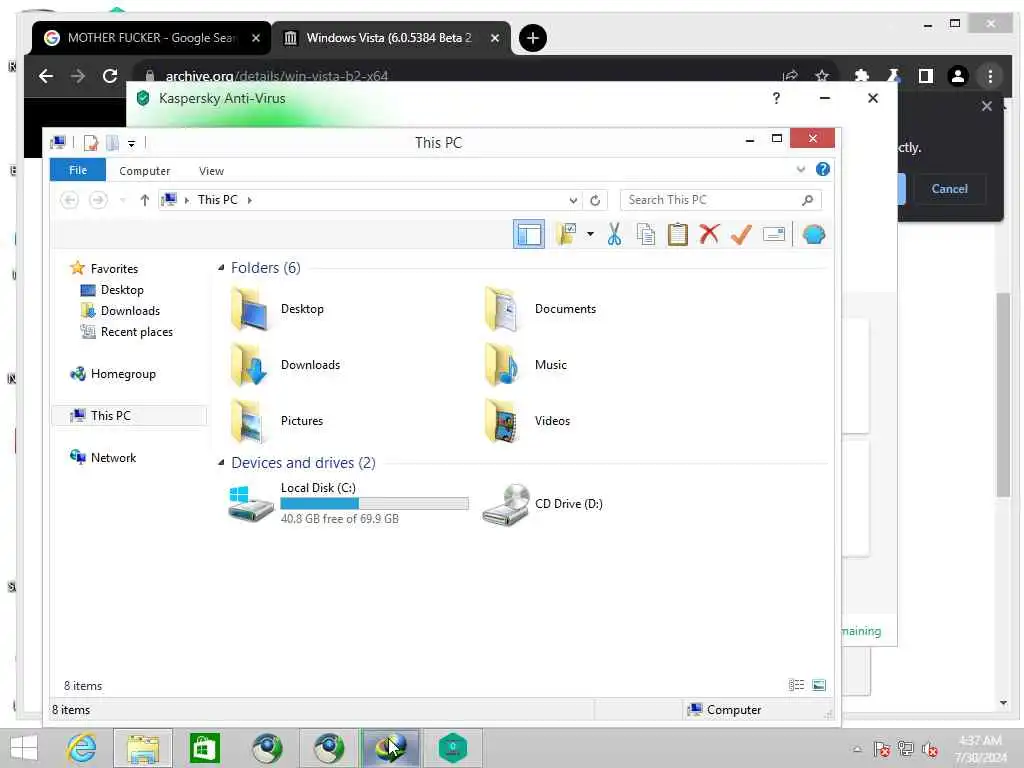This screenshot has height=768, width=1024.
Task: Open Explorer help question mark icon
Action: 823,170
